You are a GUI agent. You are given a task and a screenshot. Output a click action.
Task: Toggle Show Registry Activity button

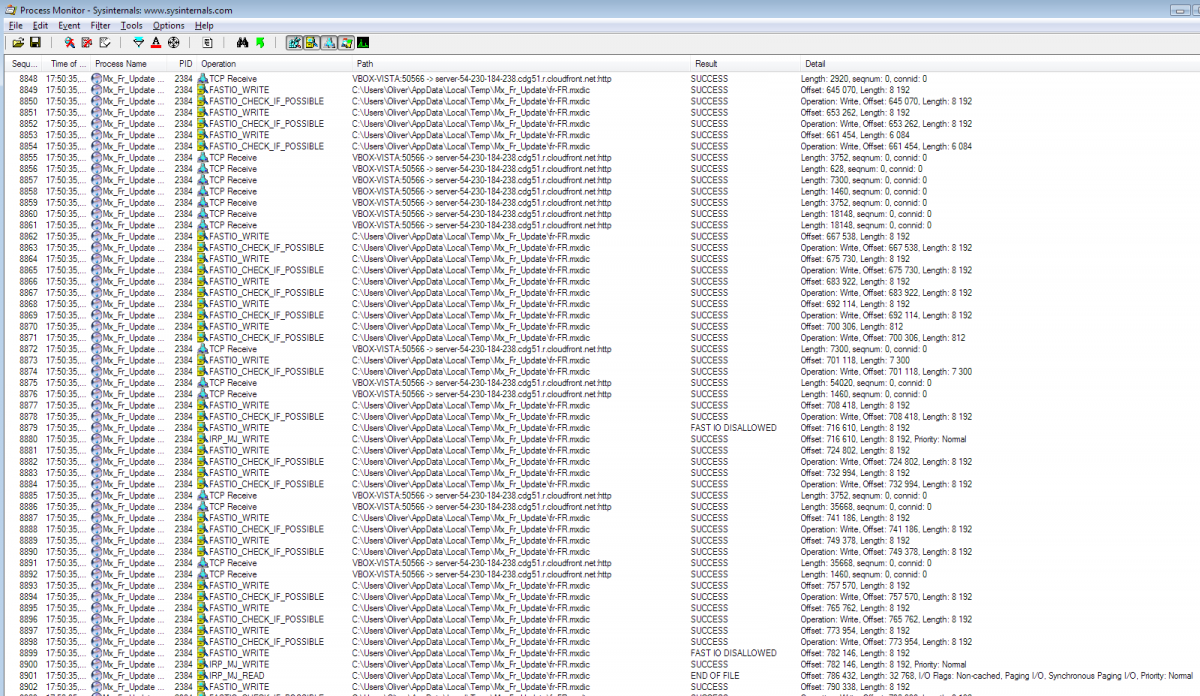pos(294,43)
